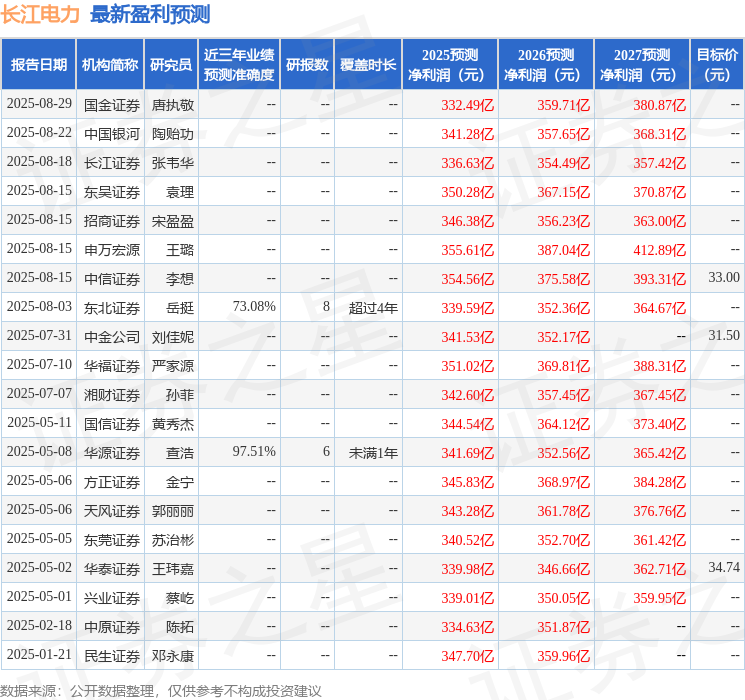The width and height of the screenshot is (745, 700).
Task: Click target price 33.00
Action: [724, 277]
